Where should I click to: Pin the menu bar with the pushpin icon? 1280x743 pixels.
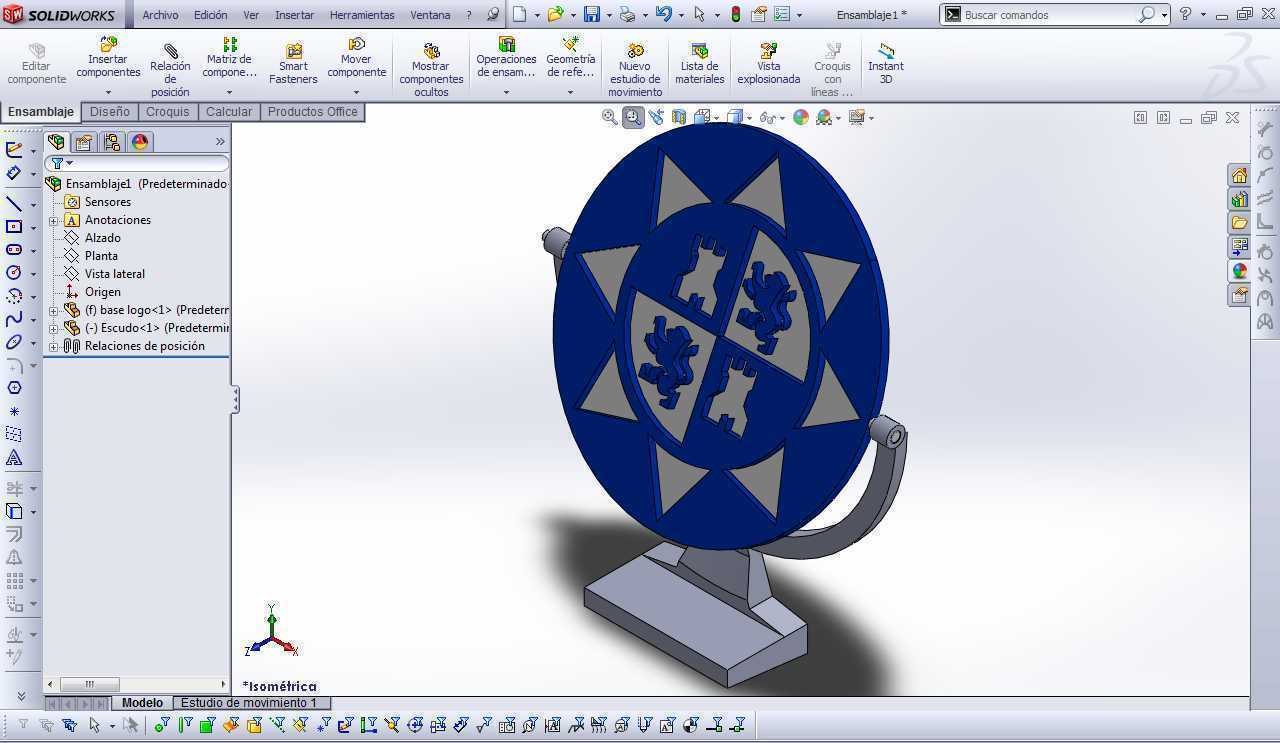point(492,15)
